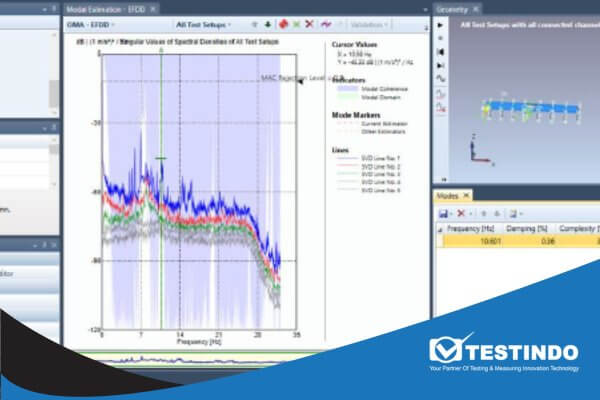Screen dimensions: 600x400
Task: Click SVD Line No. 3 legend entry
Action: pyautogui.click(x=368, y=175)
